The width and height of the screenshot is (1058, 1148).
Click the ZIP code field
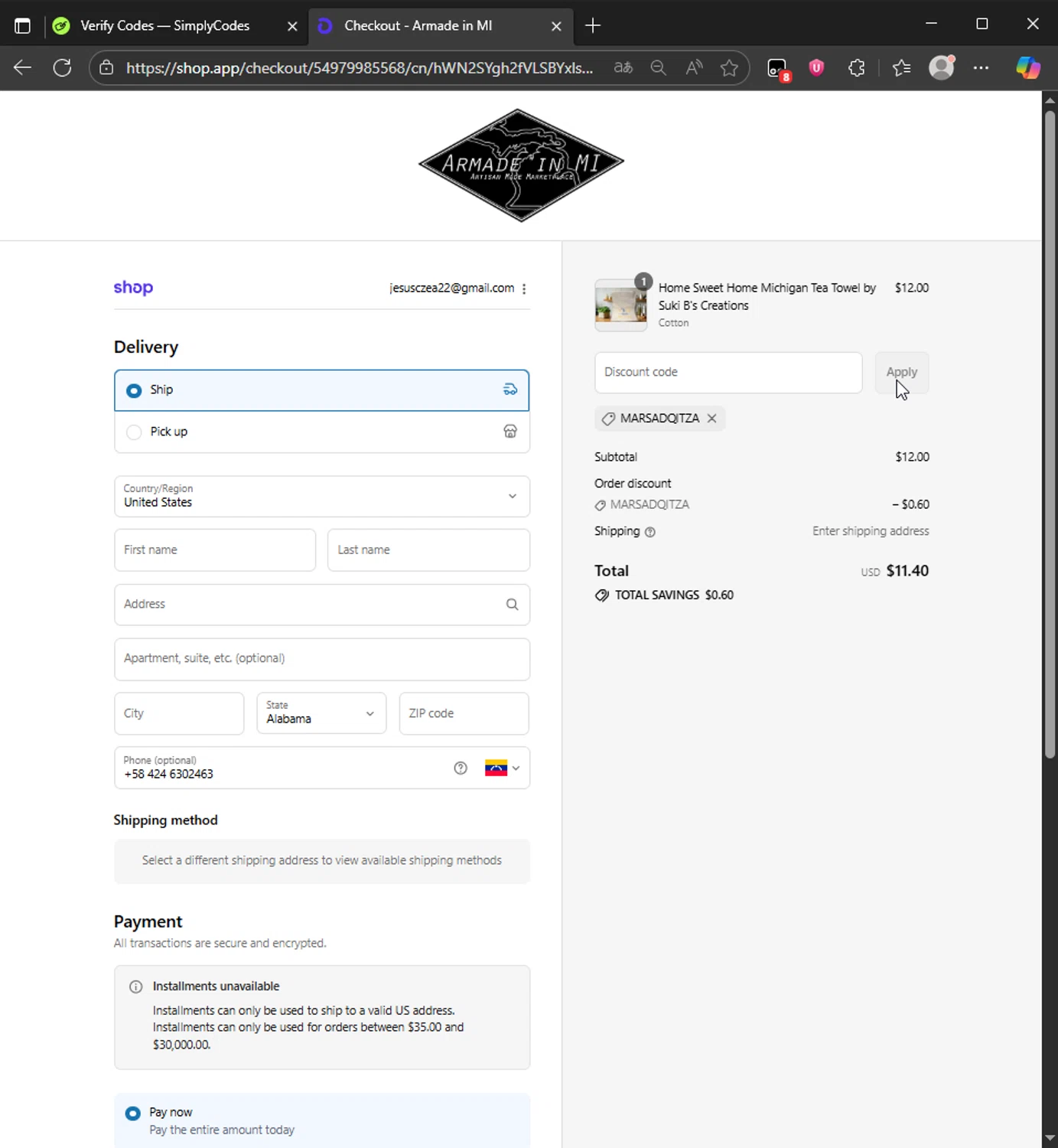(464, 713)
